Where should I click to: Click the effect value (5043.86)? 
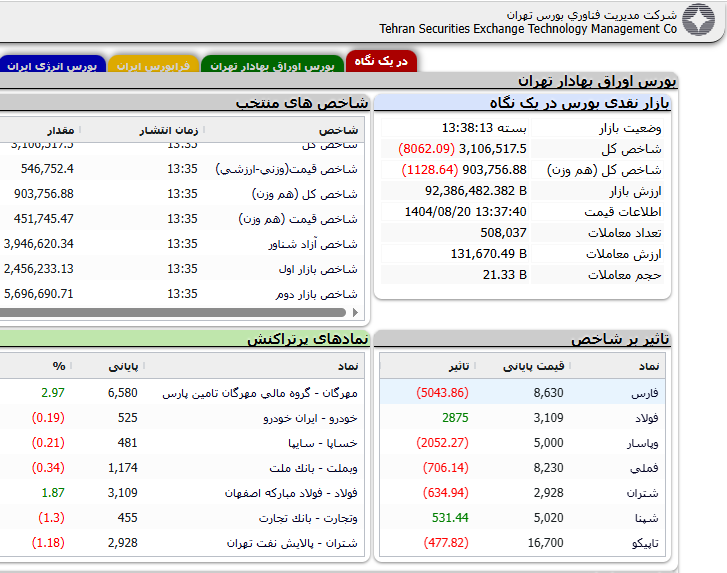[442, 393]
